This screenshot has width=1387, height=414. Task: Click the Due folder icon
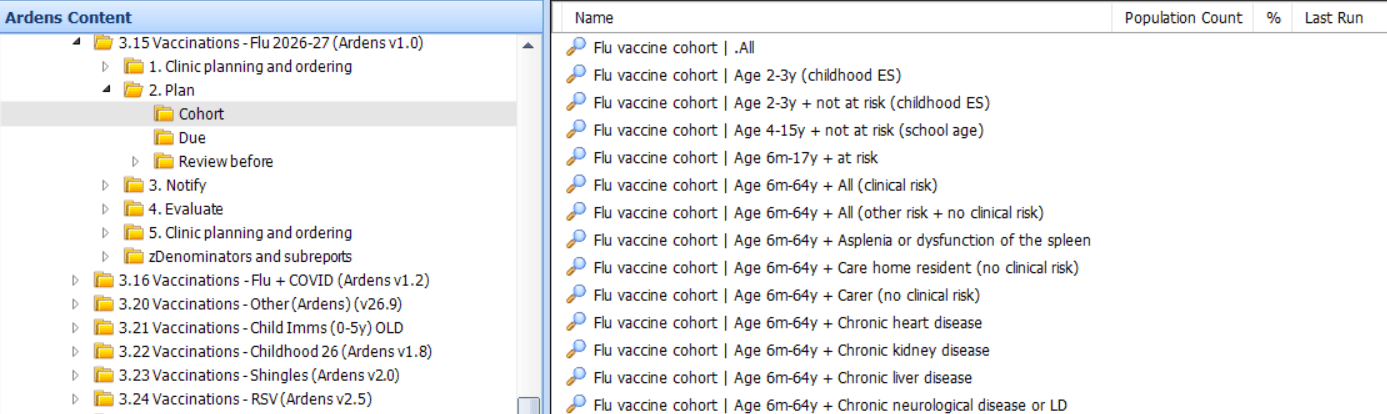(164, 138)
